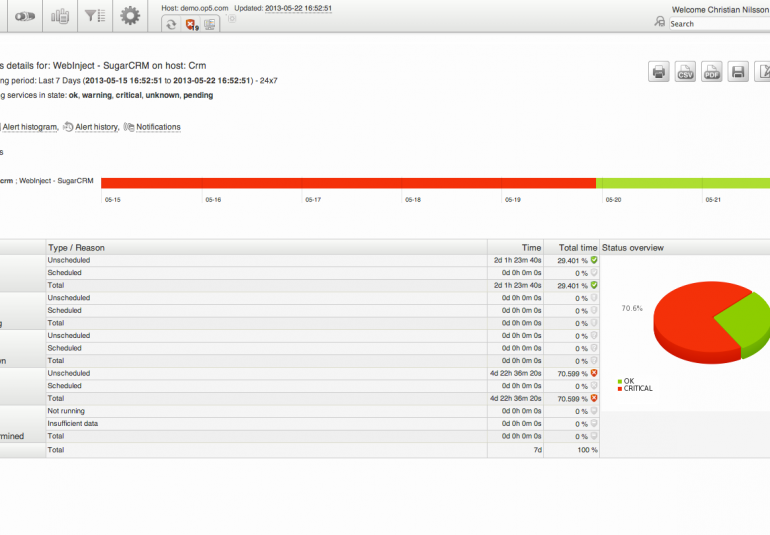Screen dimensions: 770x535
Task: Open the configuration gear menu
Action: point(130,16)
